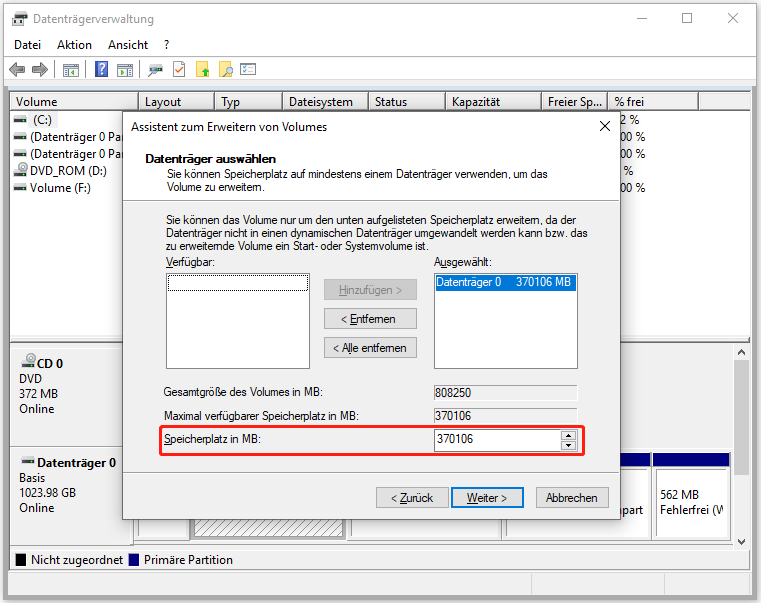Click Maximal verfügbarer Speicherplatz value 370106

[x=505, y=416]
